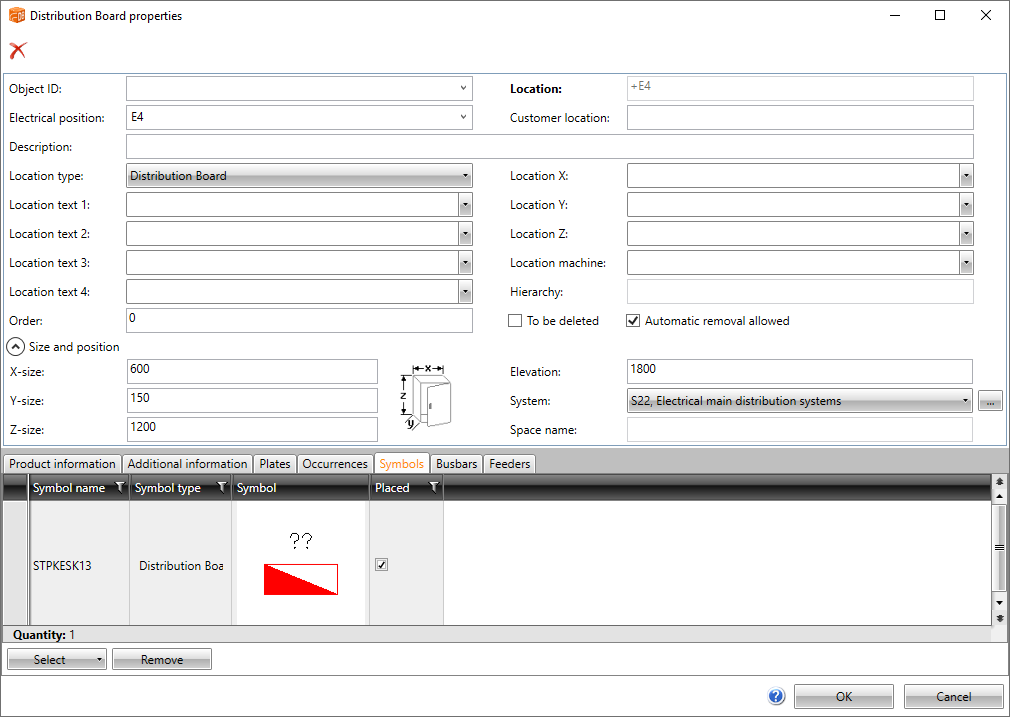Image resolution: width=1010 pixels, height=717 pixels.
Task: Open the Product information tab
Action: pyautogui.click(x=62, y=464)
